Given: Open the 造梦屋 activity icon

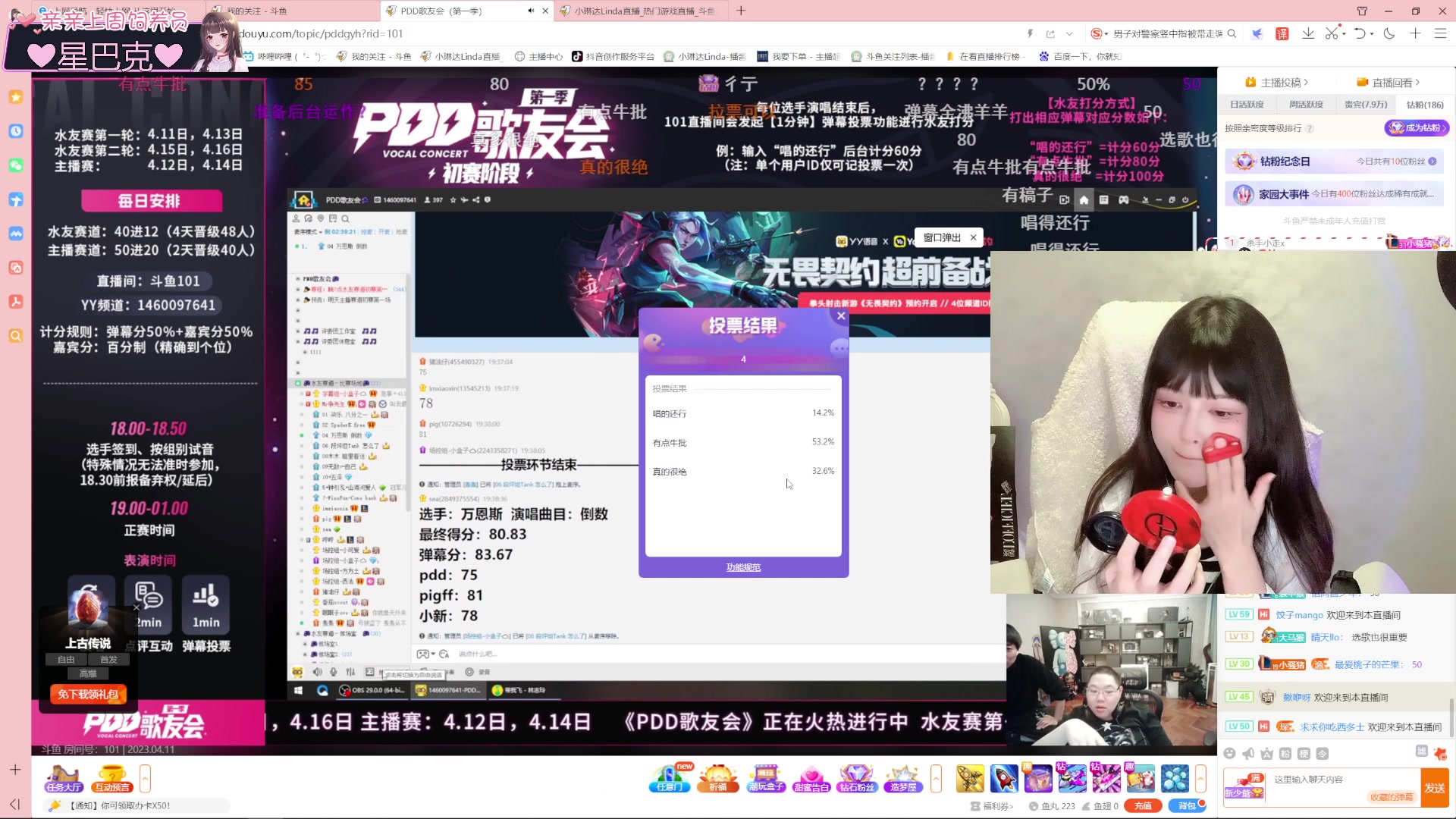Looking at the screenshot, I should coord(902,778).
